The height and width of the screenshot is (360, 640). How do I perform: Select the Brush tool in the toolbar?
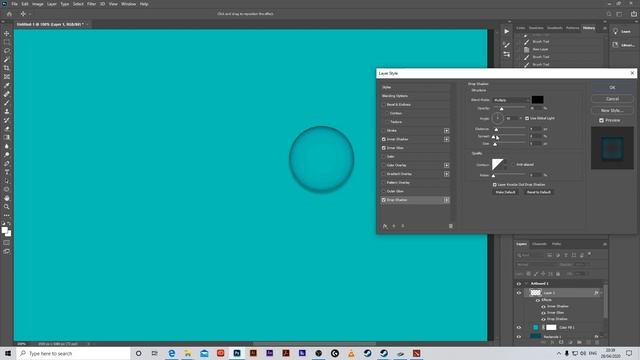7,102
